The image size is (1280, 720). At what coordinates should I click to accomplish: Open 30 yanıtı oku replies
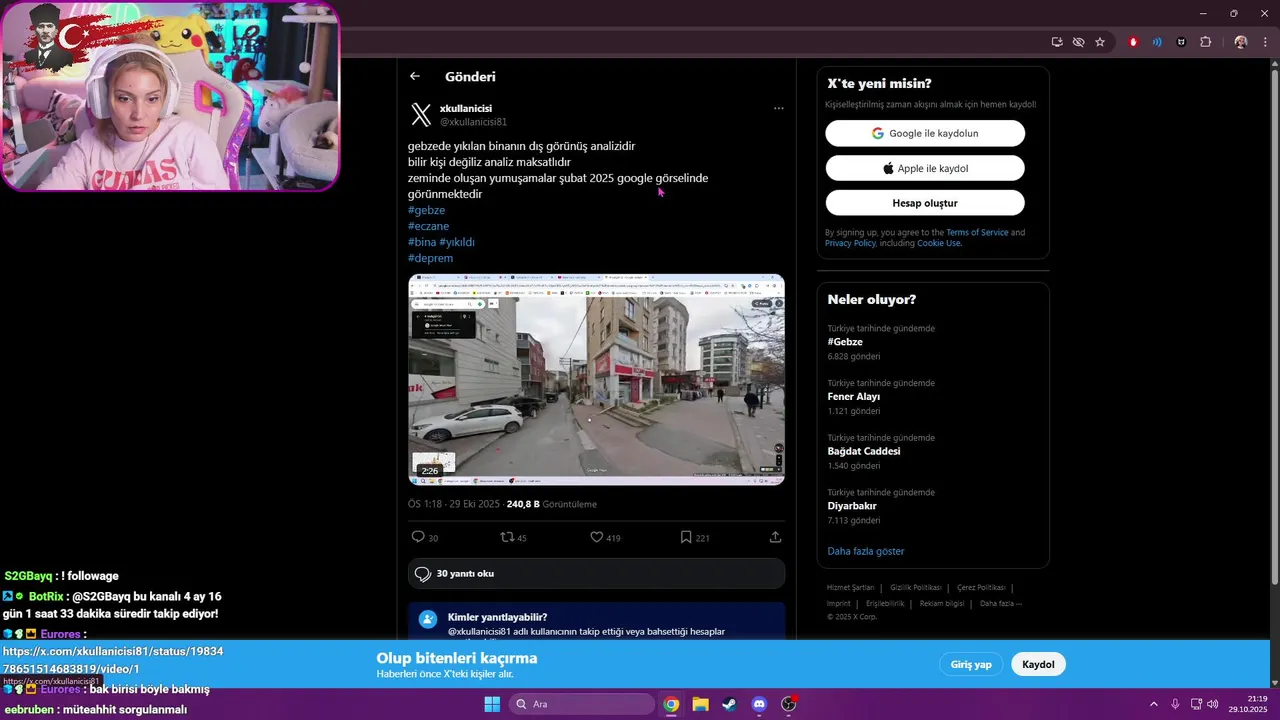tap(596, 574)
